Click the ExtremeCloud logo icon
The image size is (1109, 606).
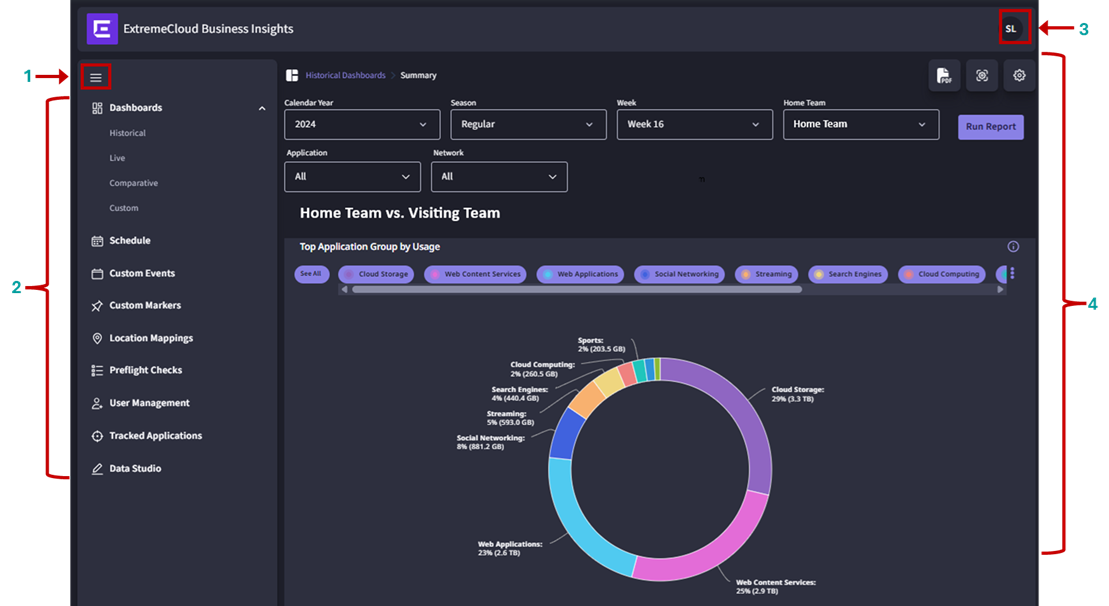click(x=102, y=29)
